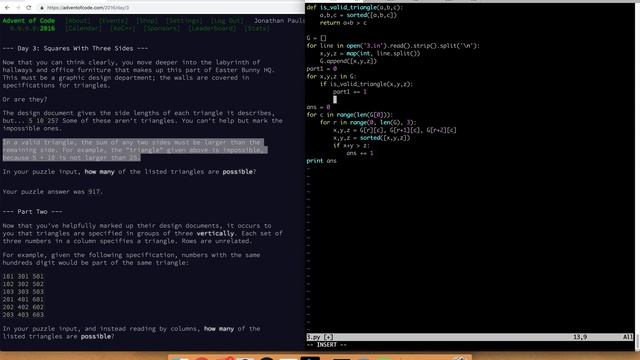Open the [Settings] link
This screenshot has width=640, height=360.
(x=184, y=20)
